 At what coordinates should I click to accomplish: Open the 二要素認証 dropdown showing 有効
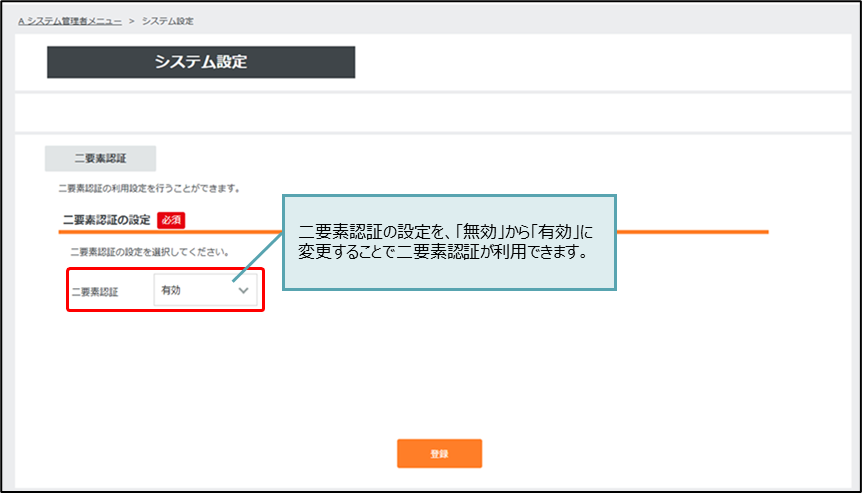[205, 291]
